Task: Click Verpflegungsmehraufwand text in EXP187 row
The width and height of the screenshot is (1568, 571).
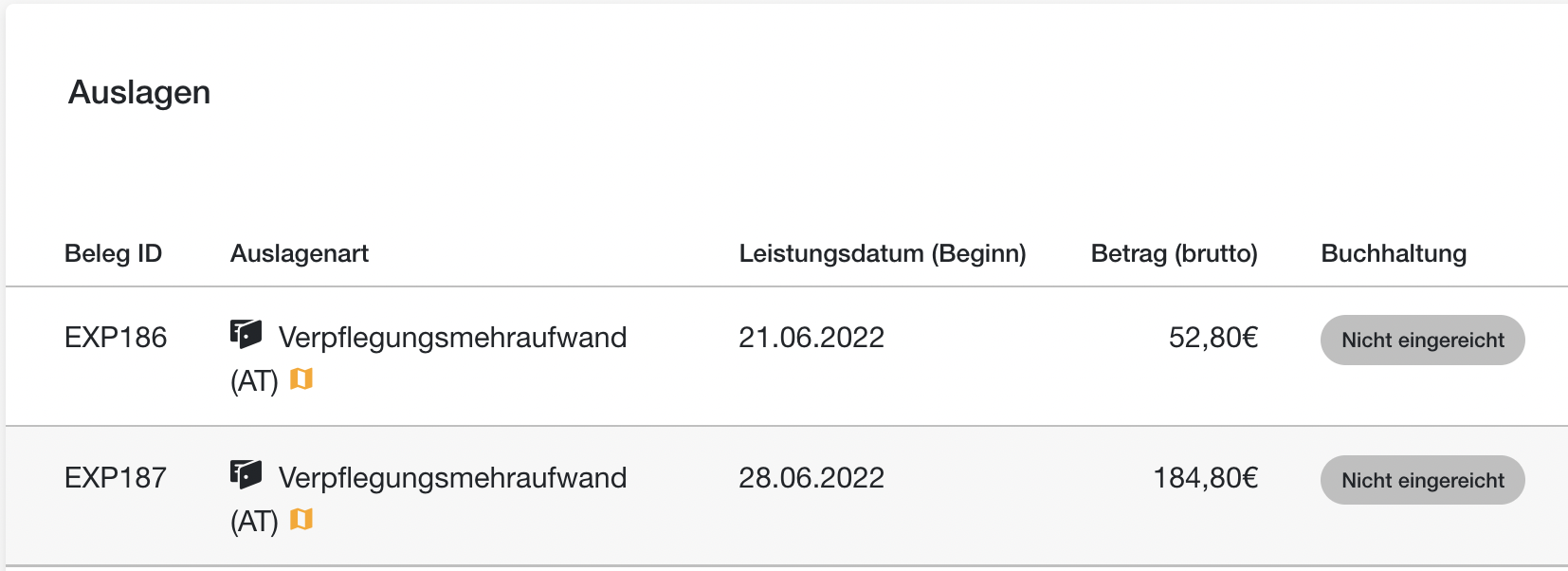Action: click(452, 478)
